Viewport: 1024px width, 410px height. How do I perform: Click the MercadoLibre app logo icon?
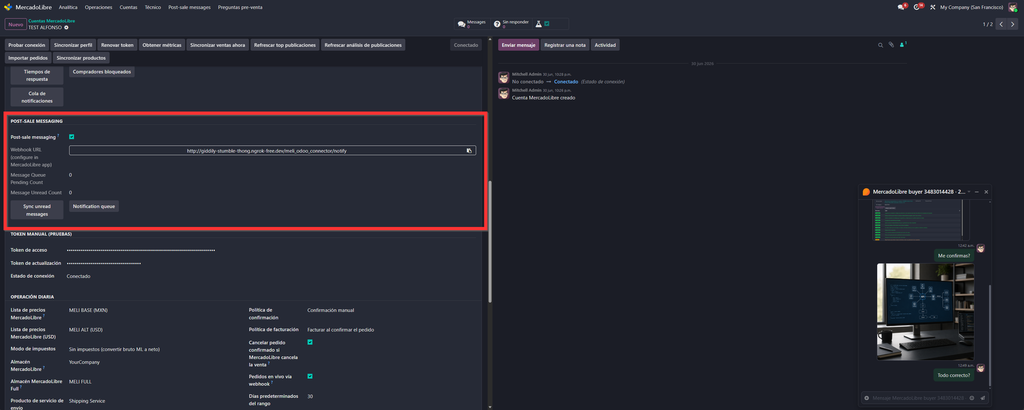[8, 7]
